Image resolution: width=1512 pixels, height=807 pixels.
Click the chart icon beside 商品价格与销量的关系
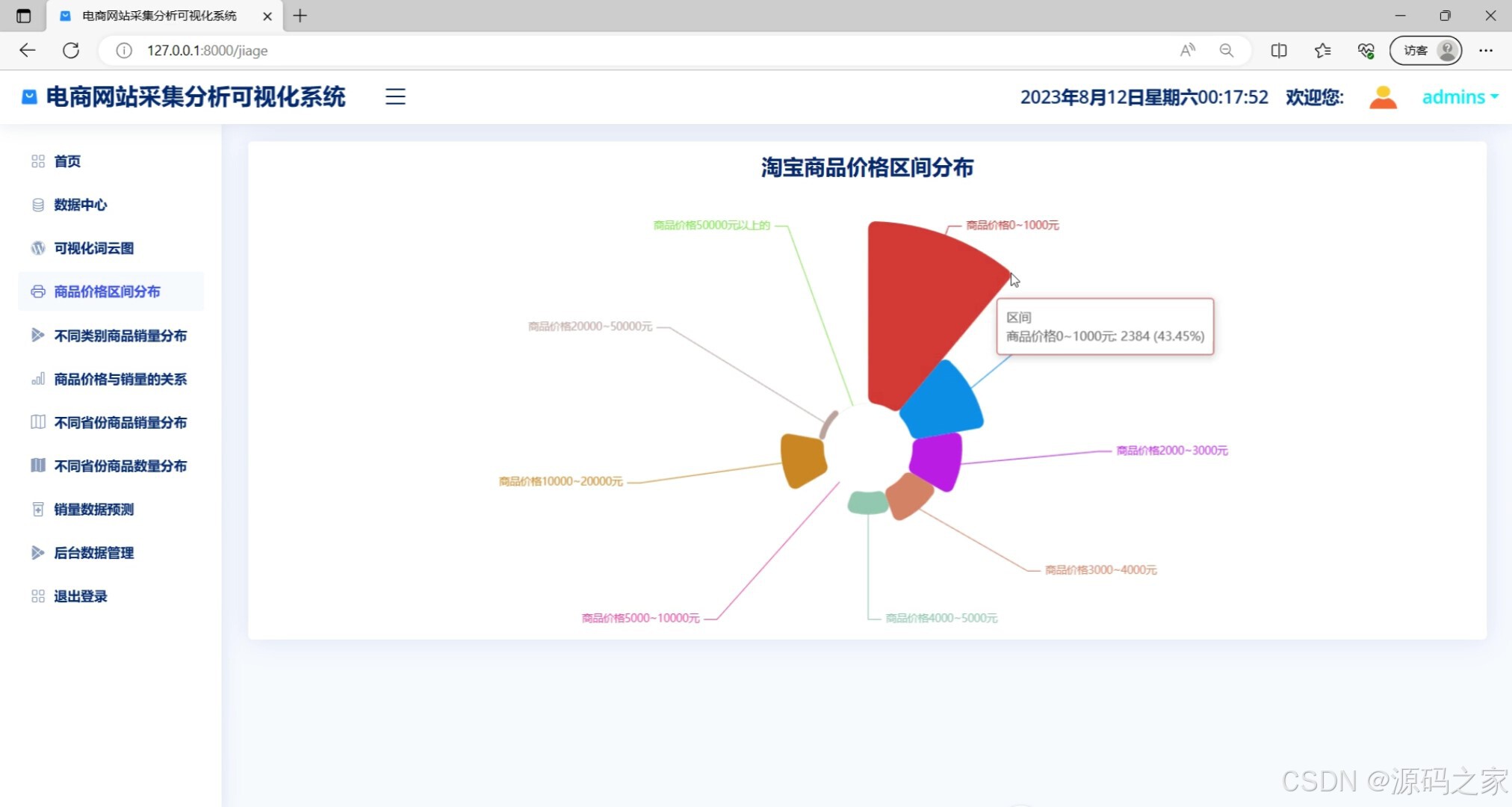point(38,379)
